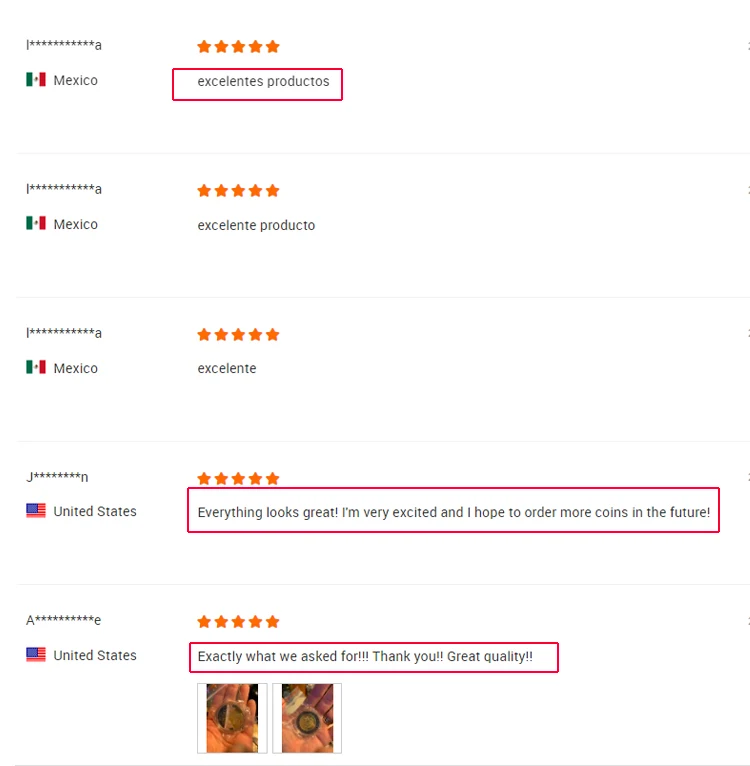The image size is (750, 766).
Task: Click the star rating of A**********e's review
Action: pos(238,621)
